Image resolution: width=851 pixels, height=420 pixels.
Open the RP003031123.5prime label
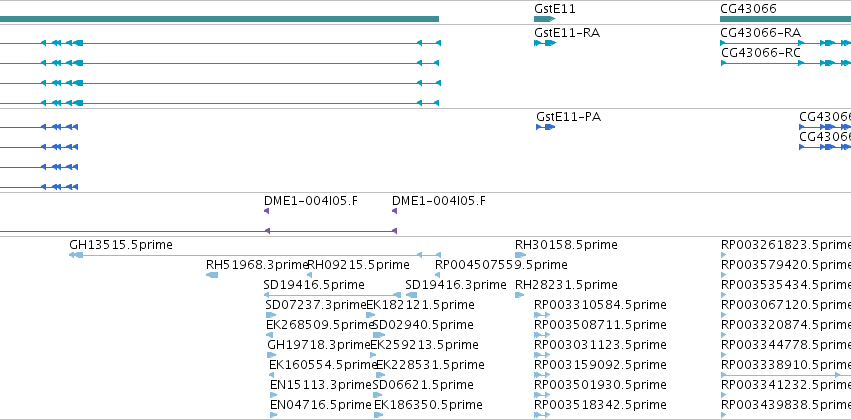(600, 345)
